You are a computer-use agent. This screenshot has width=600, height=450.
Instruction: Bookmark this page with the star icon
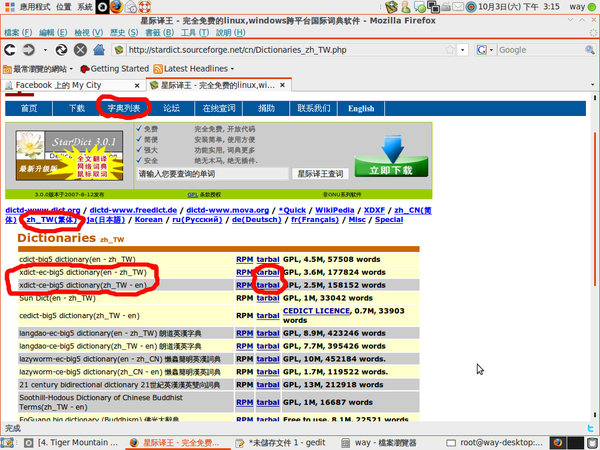pos(450,50)
